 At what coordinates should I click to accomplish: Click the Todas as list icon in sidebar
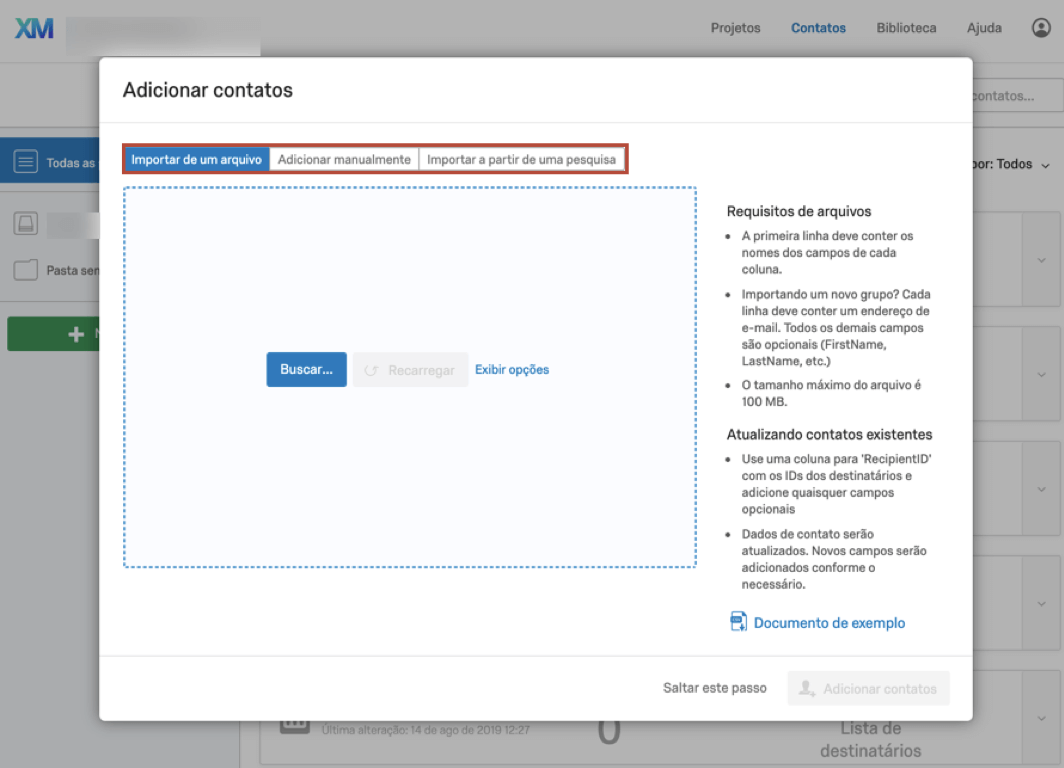(x=26, y=161)
